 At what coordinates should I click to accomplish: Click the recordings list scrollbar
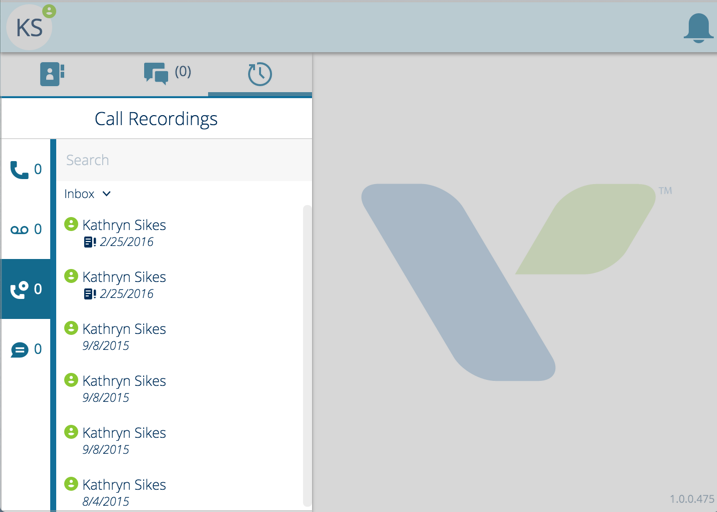click(307, 357)
